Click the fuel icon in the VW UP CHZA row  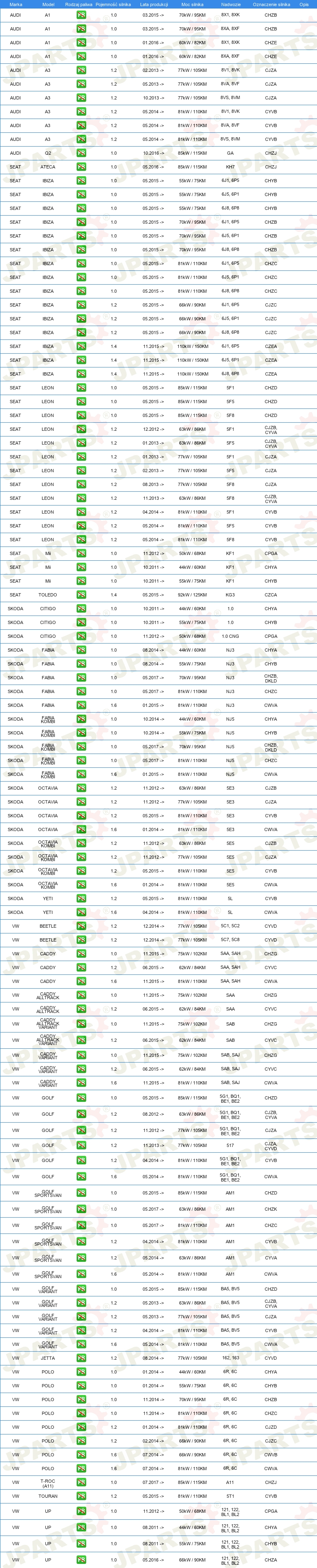pyautogui.click(x=81, y=1560)
